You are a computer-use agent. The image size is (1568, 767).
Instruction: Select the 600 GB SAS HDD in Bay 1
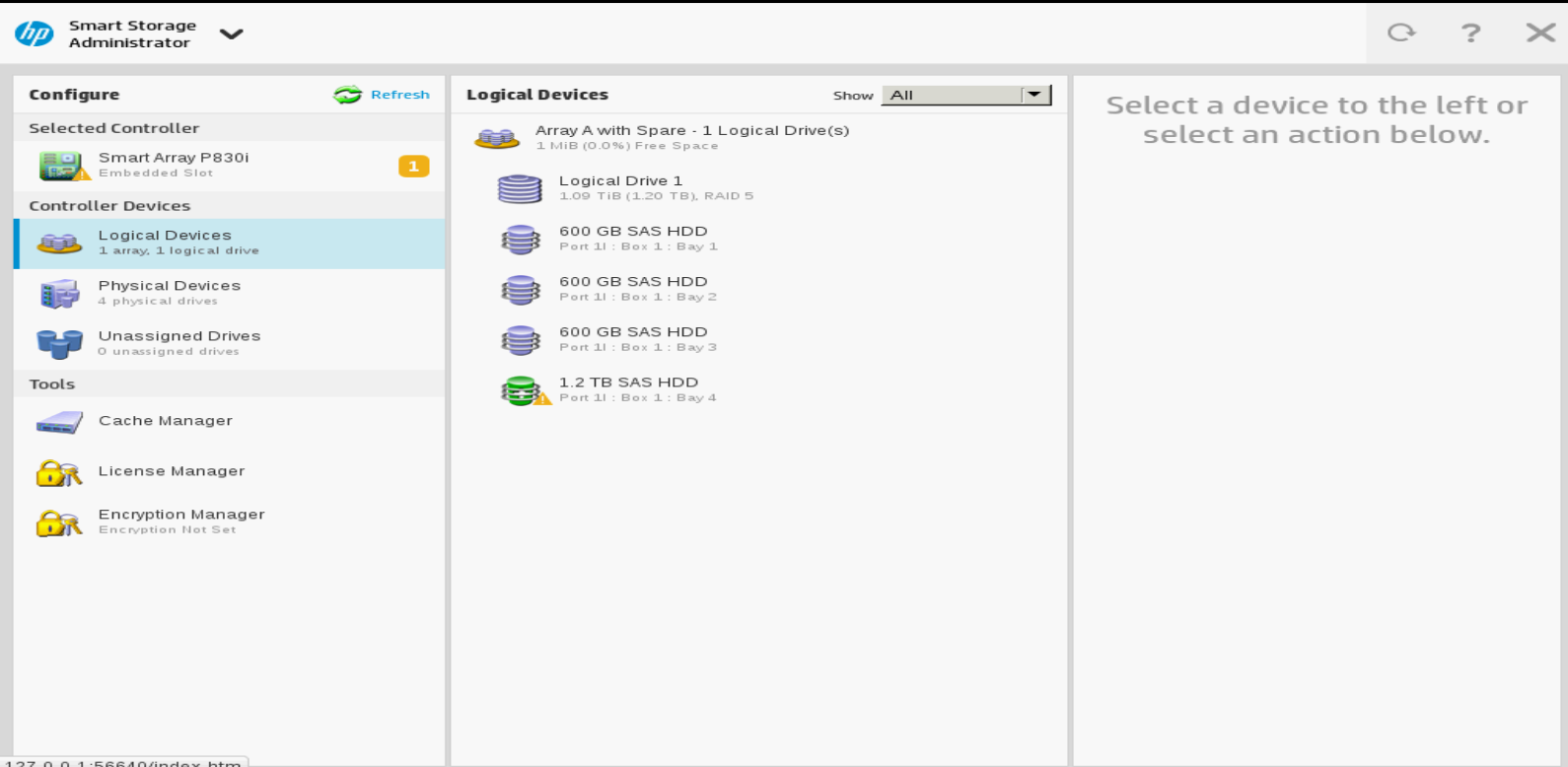pyautogui.click(x=759, y=239)
